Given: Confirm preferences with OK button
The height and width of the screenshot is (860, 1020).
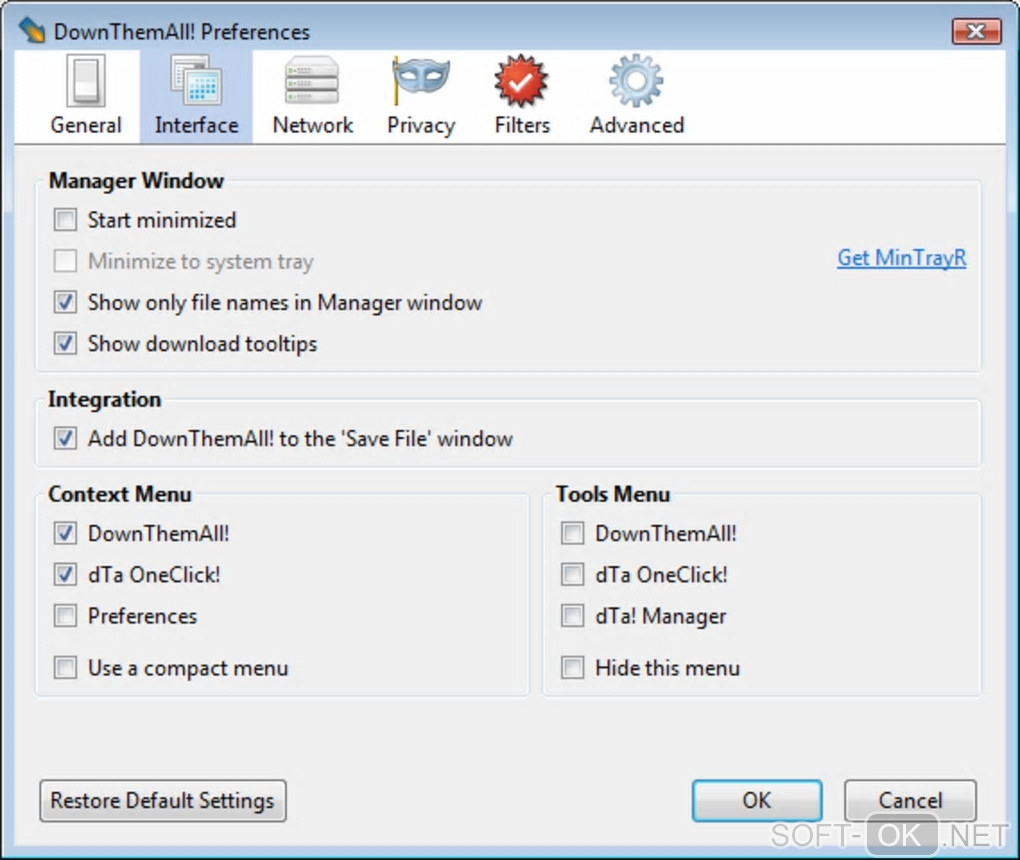Looking at the screenshot, I should tap(757, 801).
